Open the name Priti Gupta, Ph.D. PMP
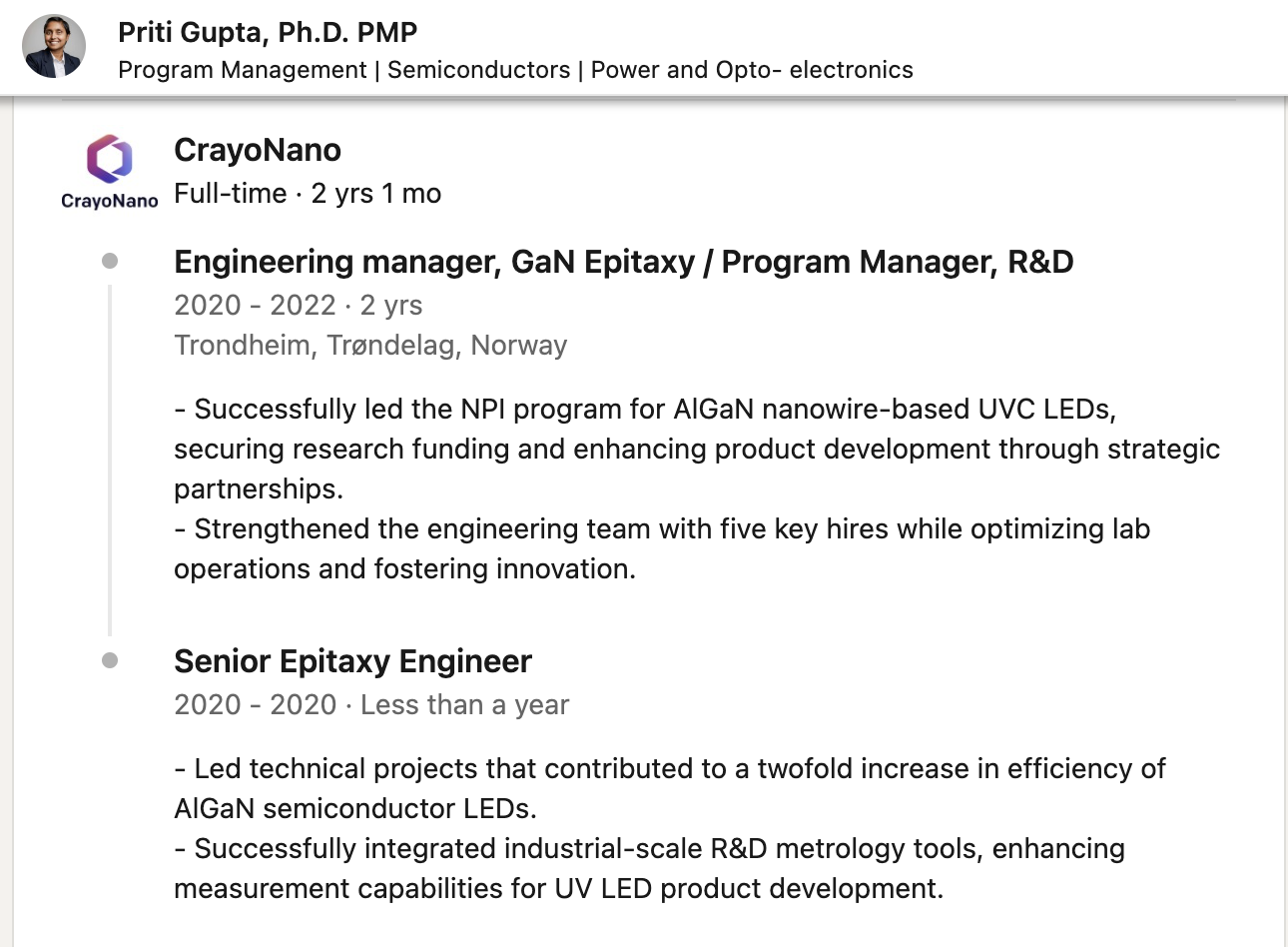1288x947 pixels. click(268, 32)
